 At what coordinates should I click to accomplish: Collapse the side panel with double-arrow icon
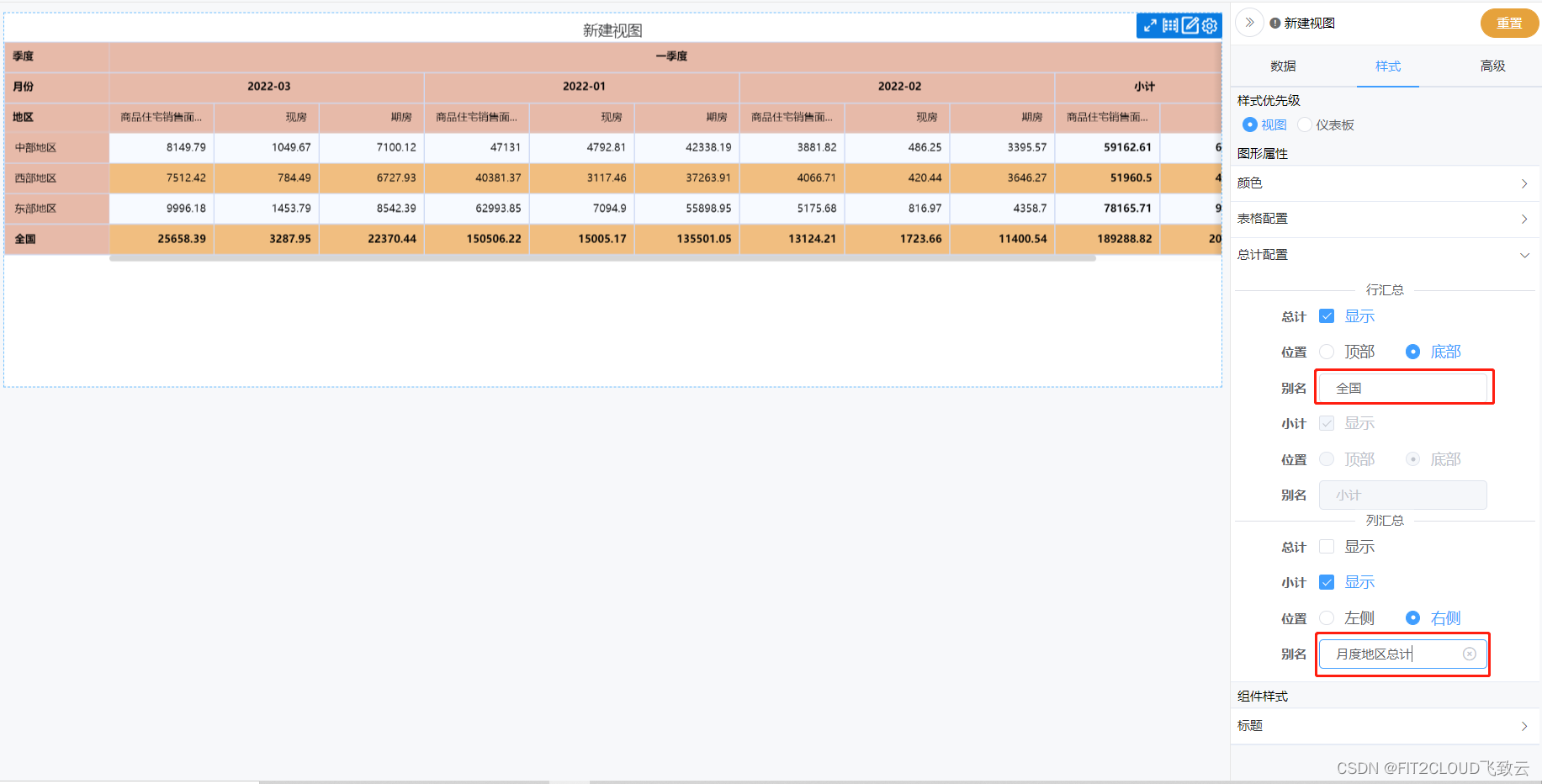click(1250, 23)
